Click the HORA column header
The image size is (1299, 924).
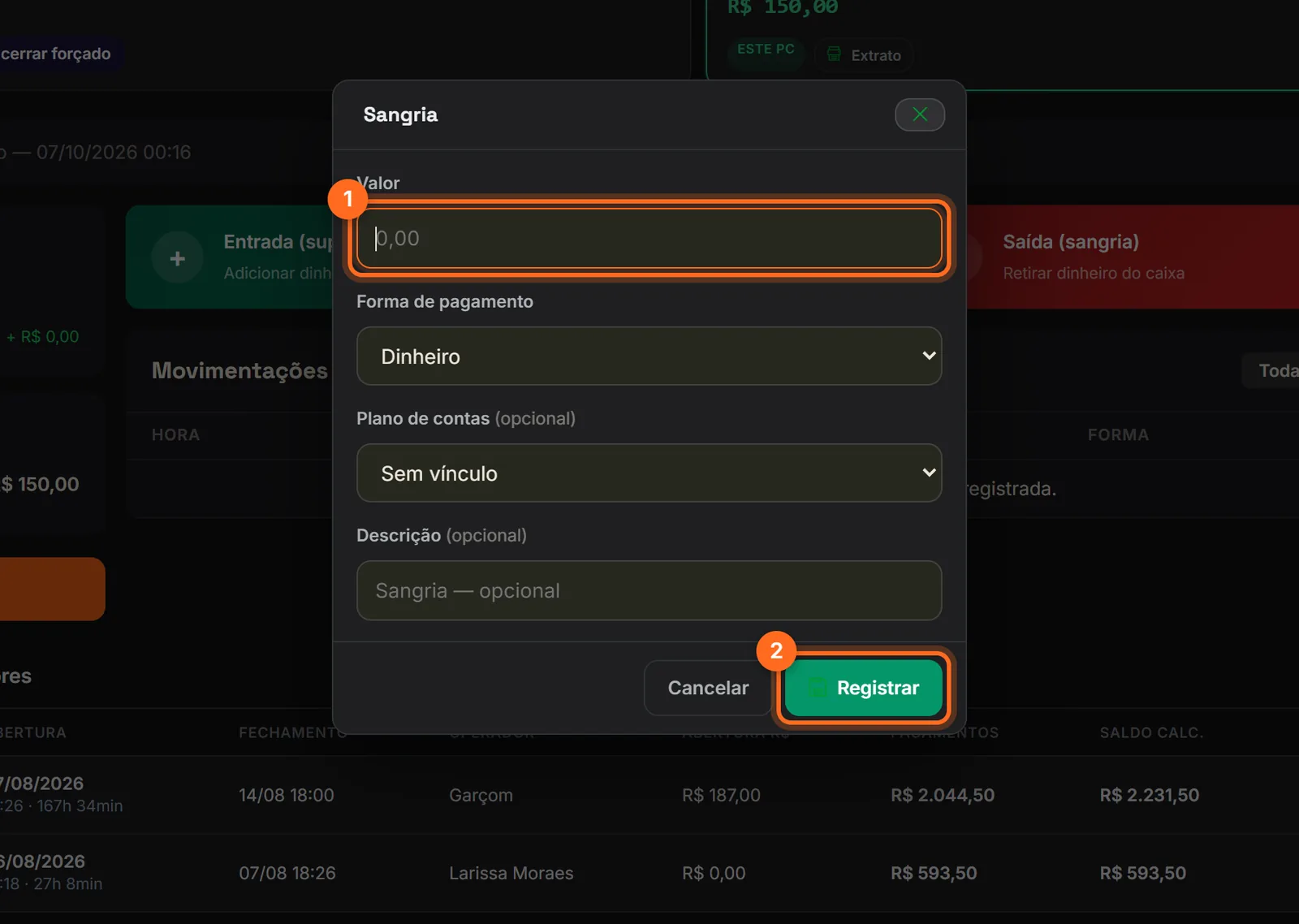click(175, 434)
